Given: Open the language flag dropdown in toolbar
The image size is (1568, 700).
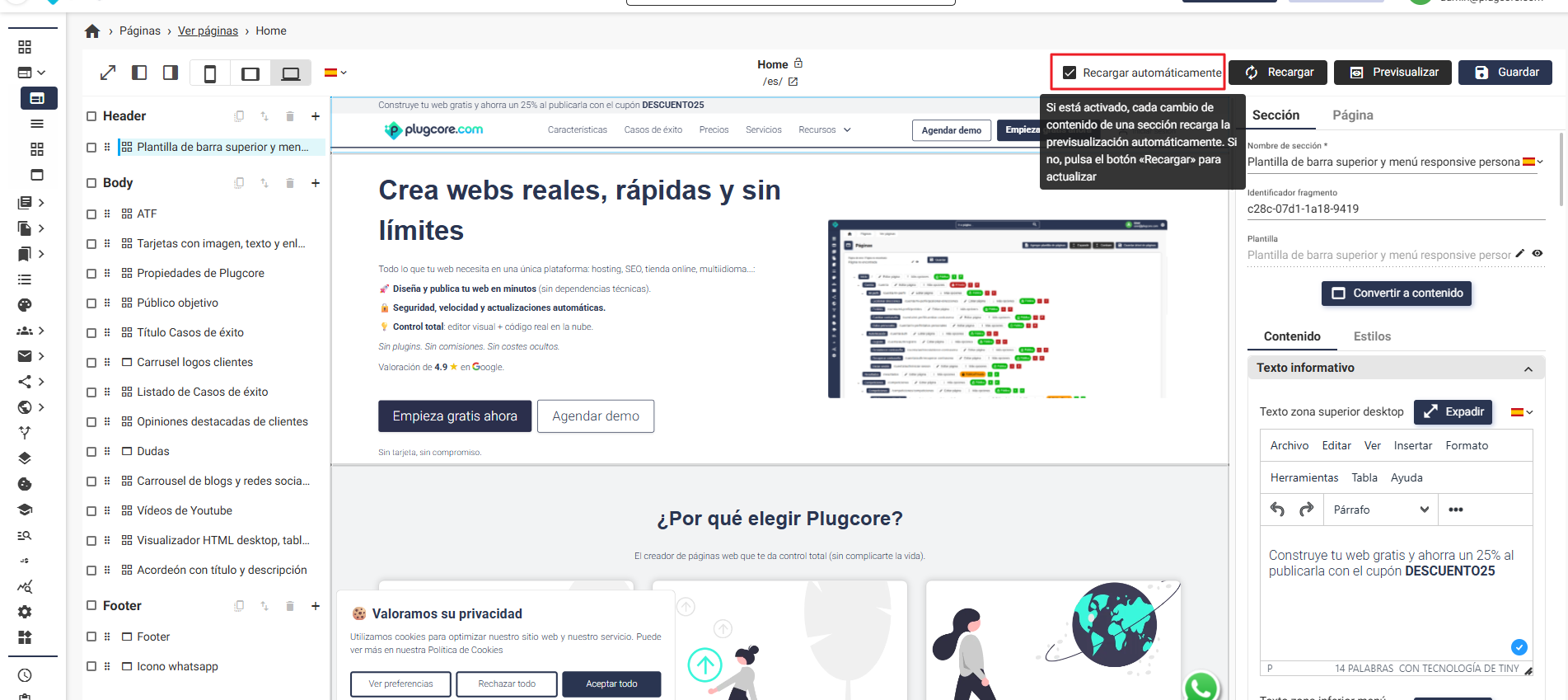Looking at the screenshot, I should [335, 73].
